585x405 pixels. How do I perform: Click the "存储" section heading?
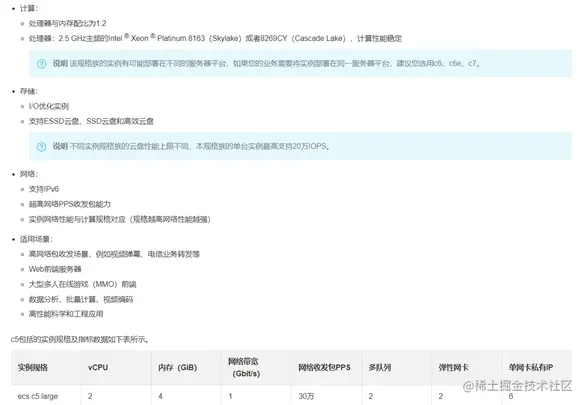[29, 91]
